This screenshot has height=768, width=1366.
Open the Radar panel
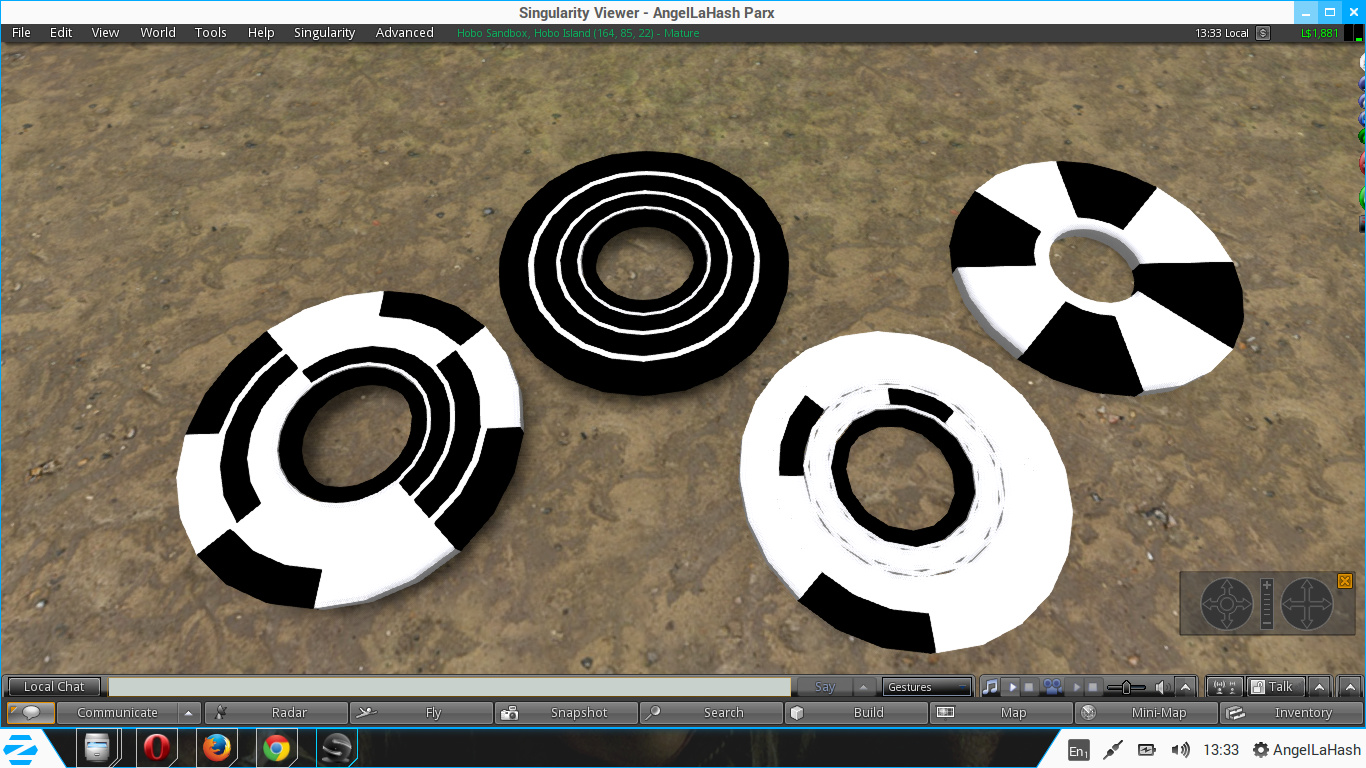point(276,713)
